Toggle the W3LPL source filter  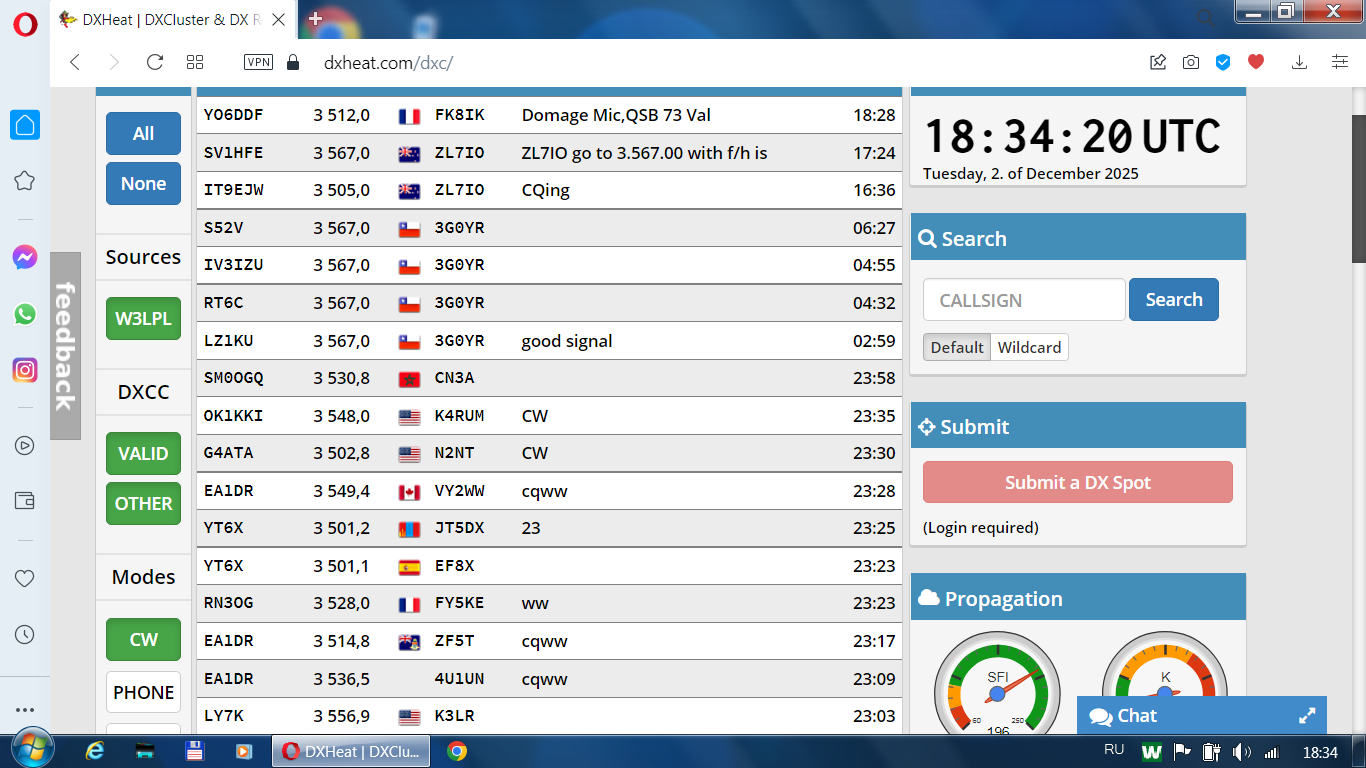coord(143,319)
